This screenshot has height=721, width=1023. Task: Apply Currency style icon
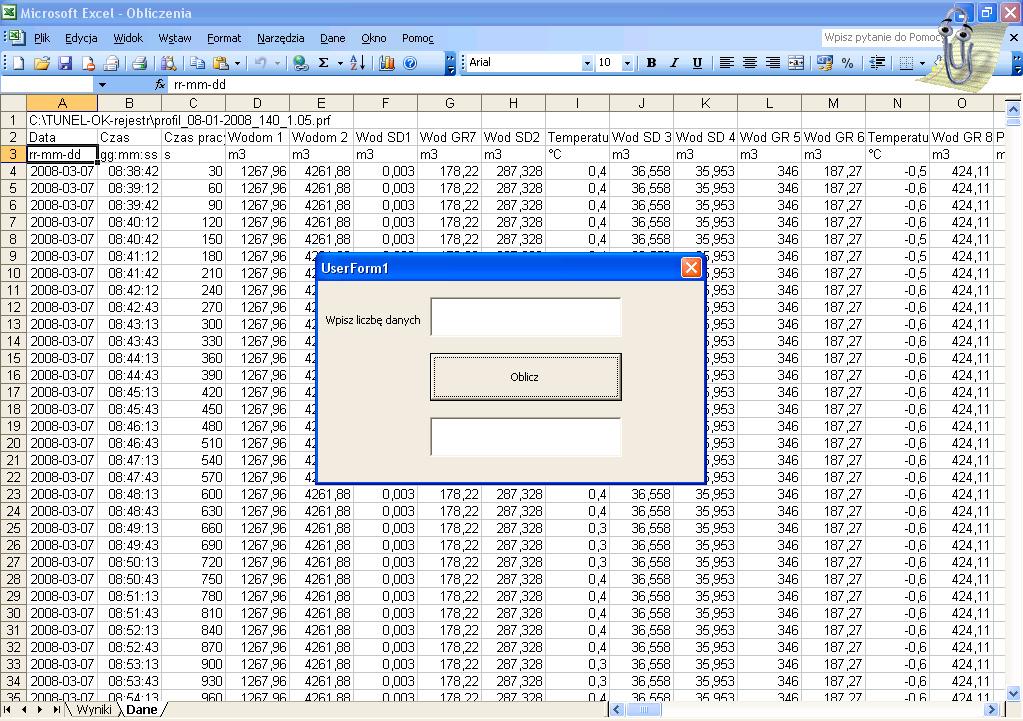pyautogui.click(x=825, y=63)
